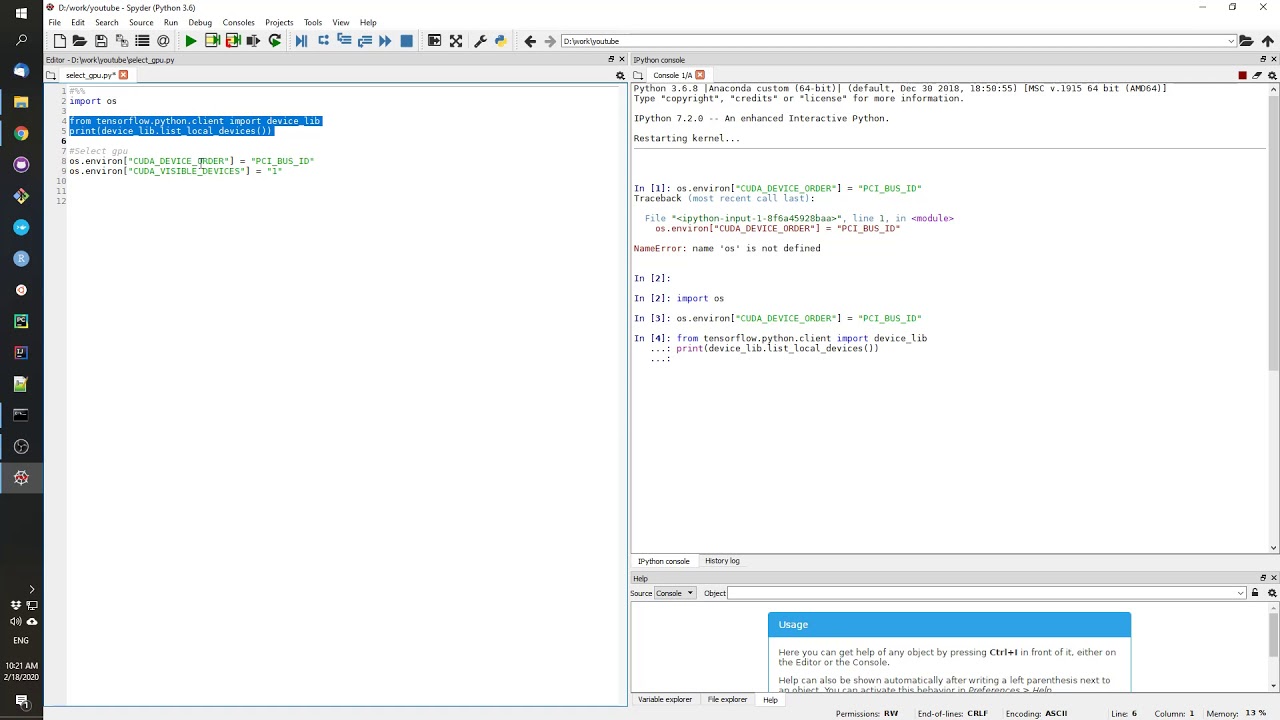Open the Consoles menu

[238, 22]
